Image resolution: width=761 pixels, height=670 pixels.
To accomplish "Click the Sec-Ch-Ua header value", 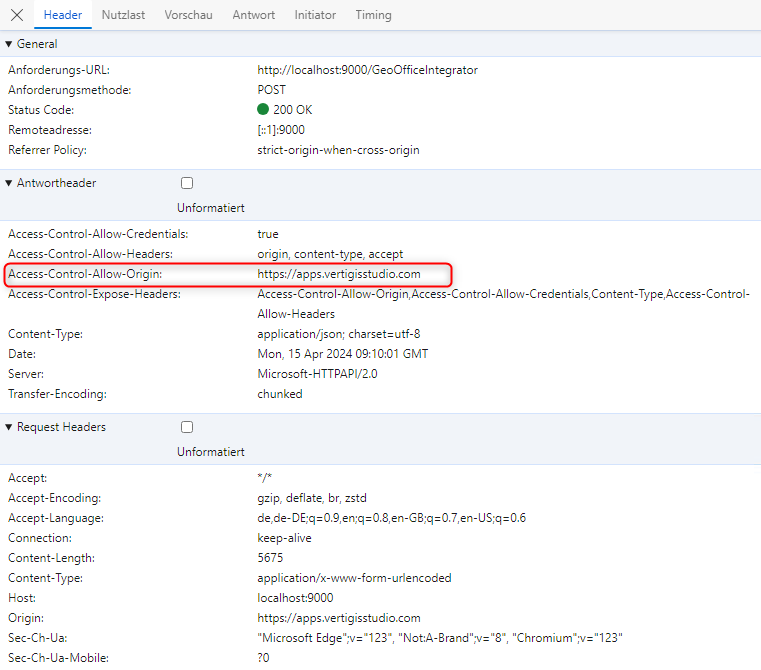I will pos(440,638).
